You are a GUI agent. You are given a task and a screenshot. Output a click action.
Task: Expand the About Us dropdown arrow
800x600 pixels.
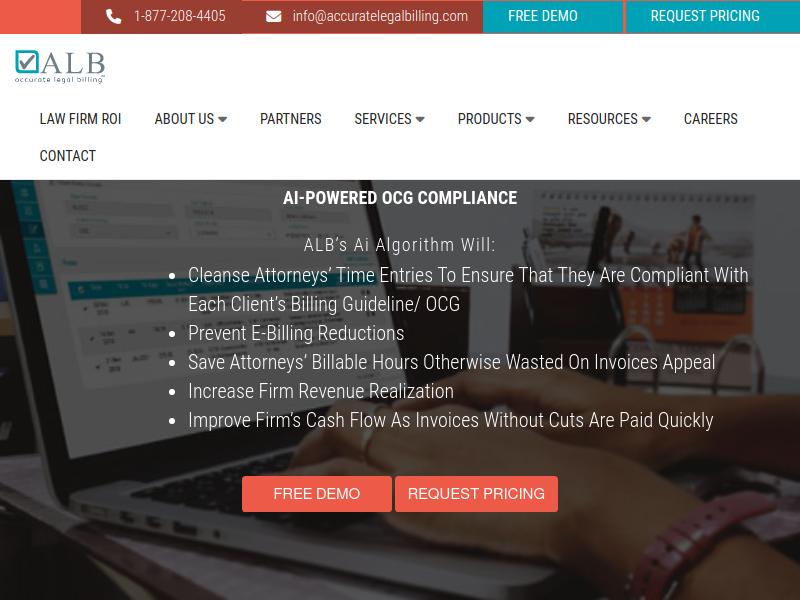coord(222,119)
